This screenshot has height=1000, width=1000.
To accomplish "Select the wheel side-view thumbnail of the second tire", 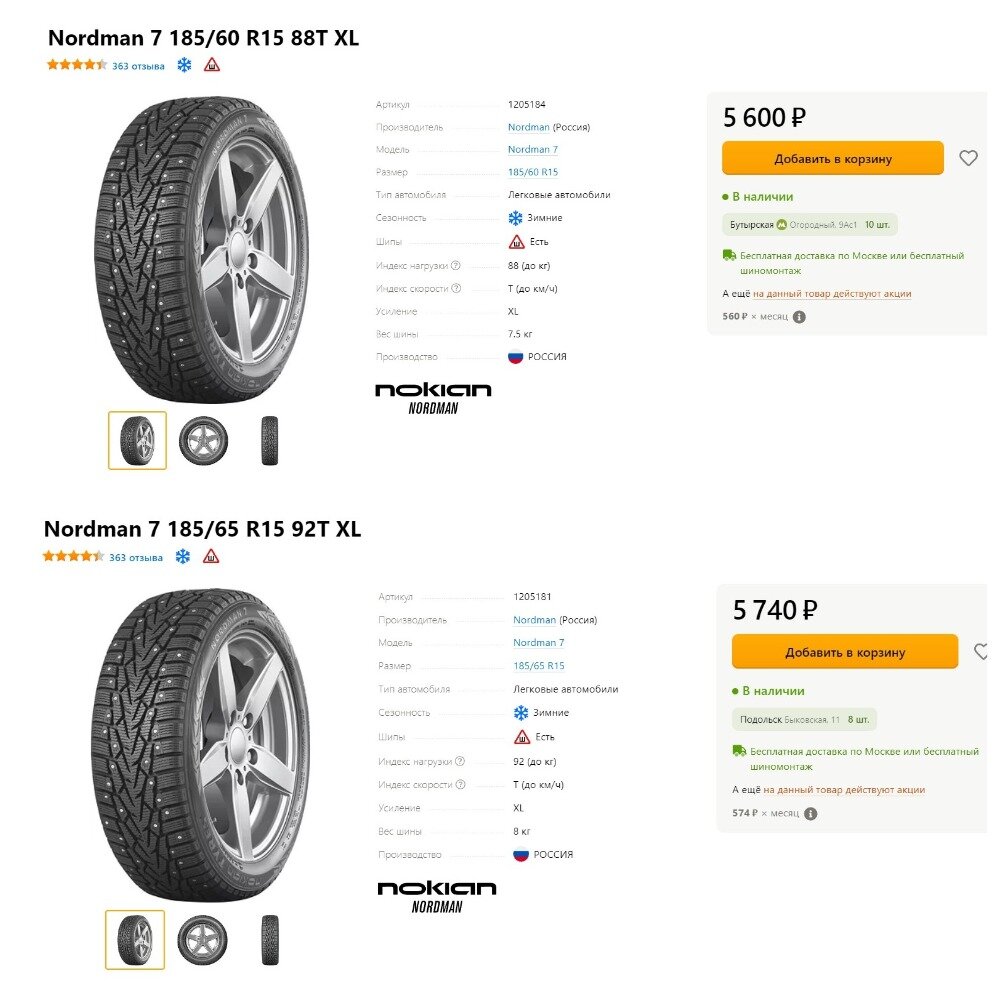I will pyautogui.click(x=202, y=940).
